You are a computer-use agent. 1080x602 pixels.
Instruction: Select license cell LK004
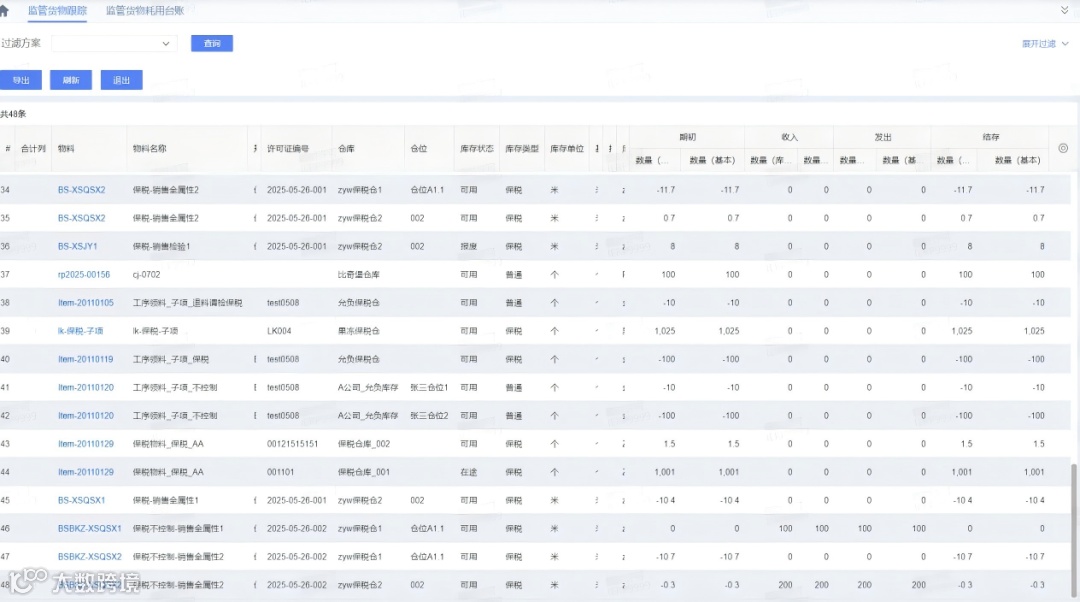(279, 331)
